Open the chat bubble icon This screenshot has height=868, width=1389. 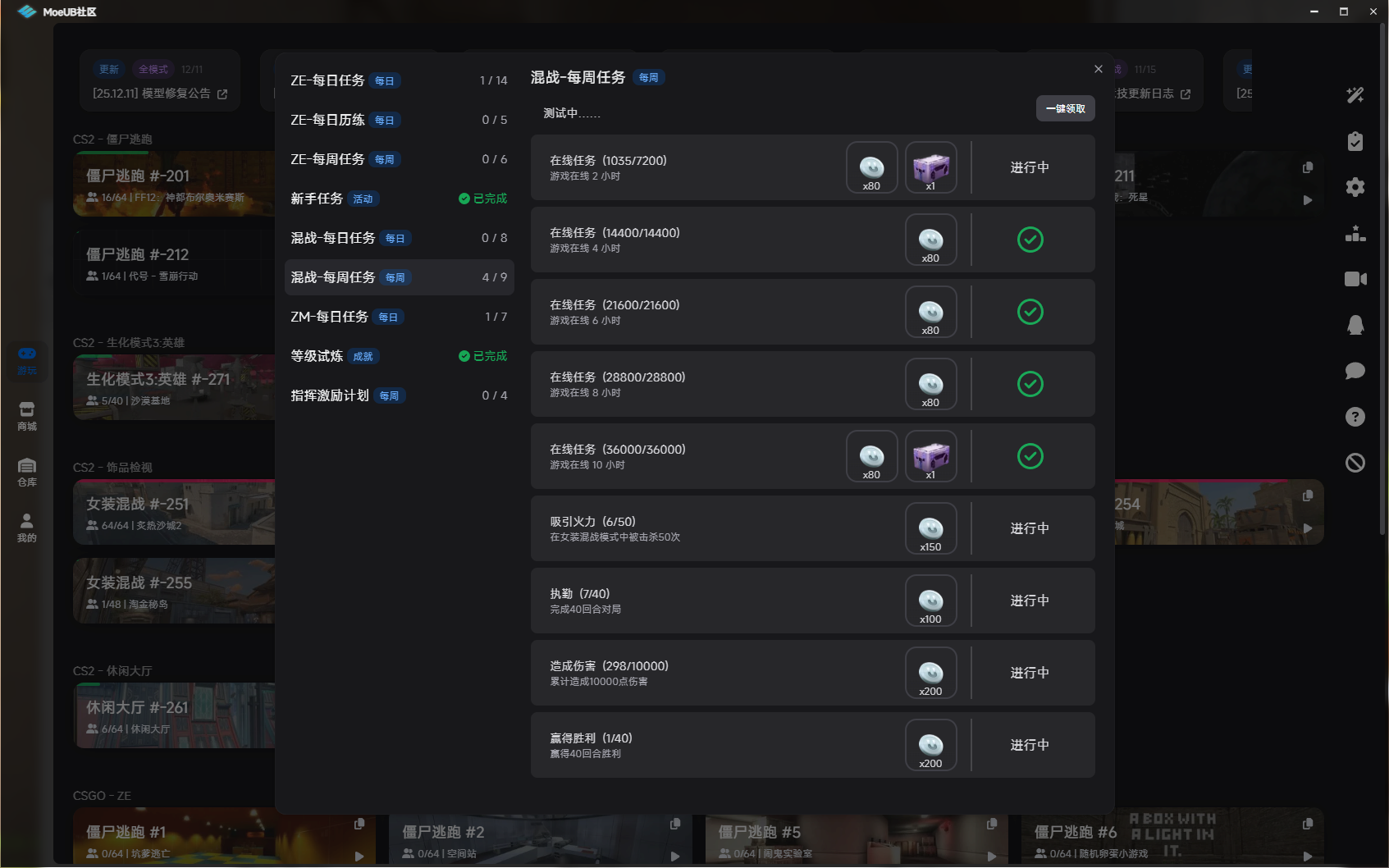tap(1355, 371)
